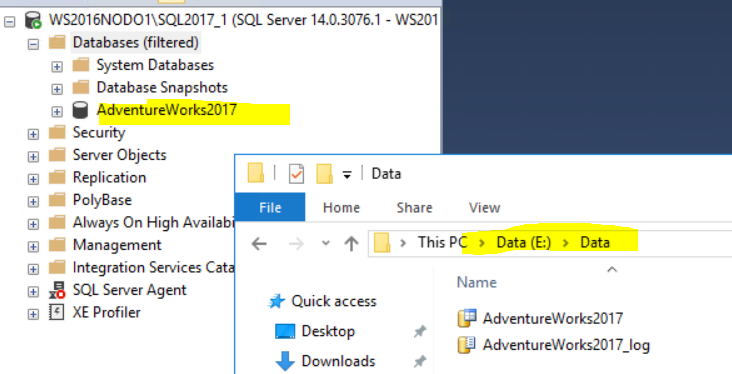The height and width of the screenshot is (374, 732).
Task: Open Downloads in navigation pane
Action: 338,361
